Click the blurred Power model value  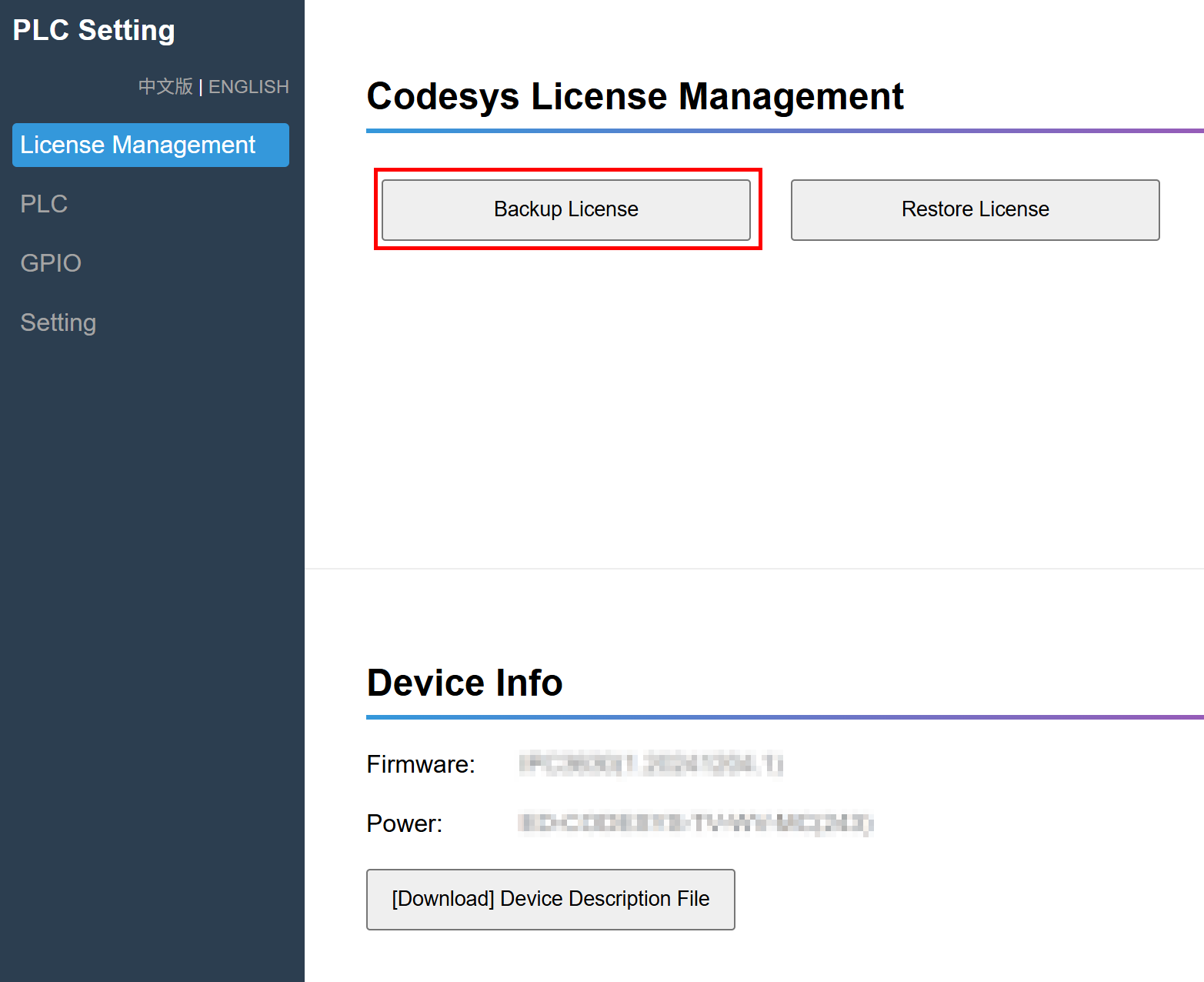695,823
